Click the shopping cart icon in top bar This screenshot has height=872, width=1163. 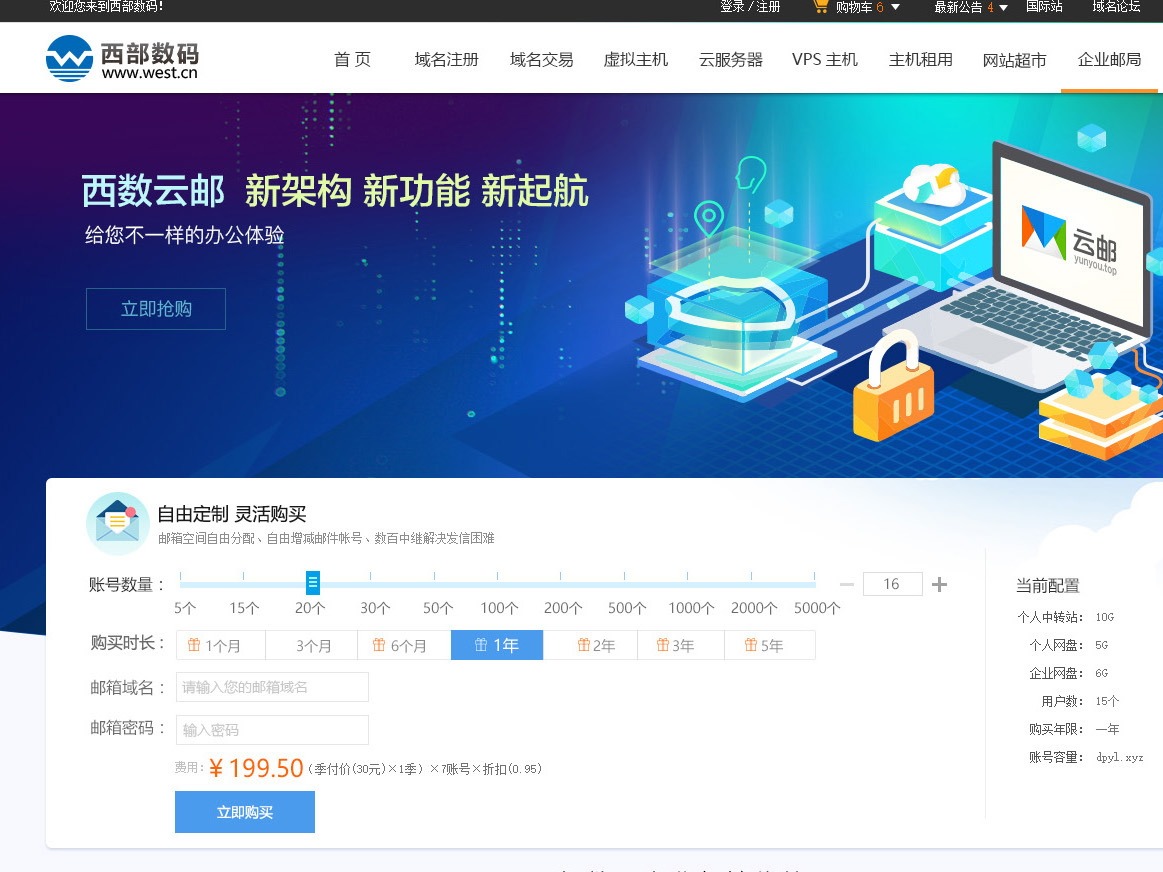[822, 7]
